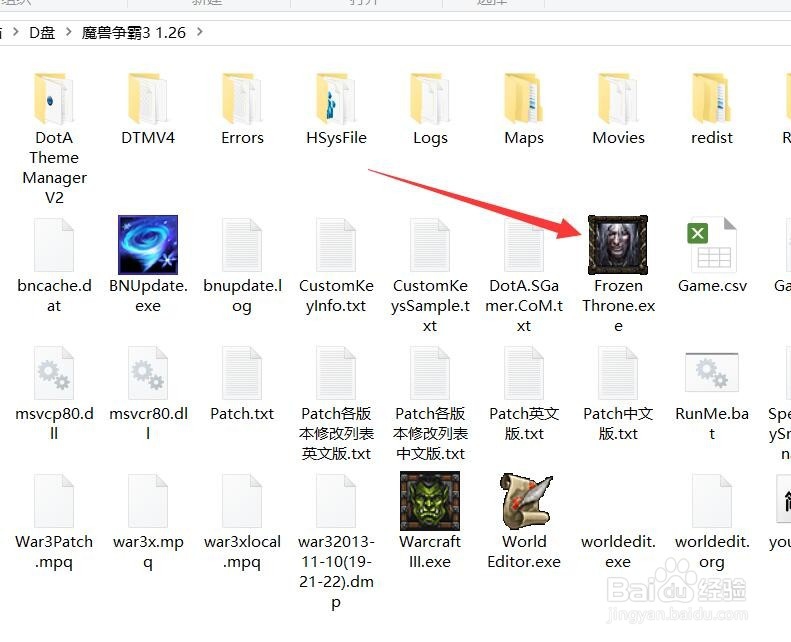Select the BNUpdate.exe swirl icon

pos(148,245)
